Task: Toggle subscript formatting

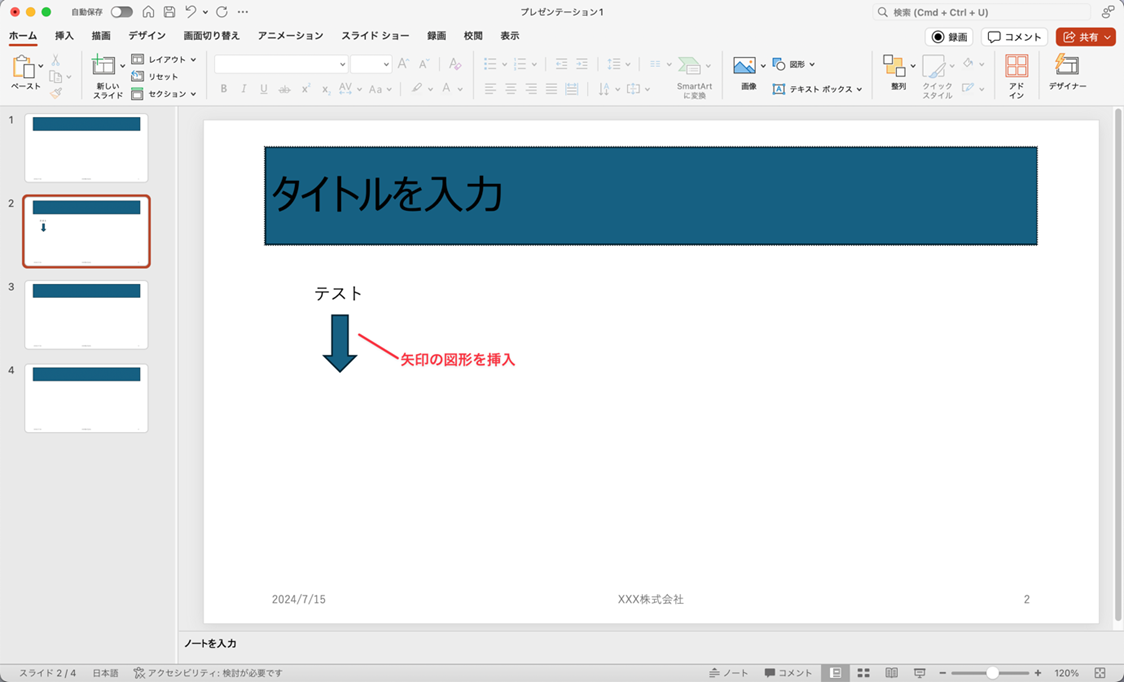Action: [x=325, y=89]
